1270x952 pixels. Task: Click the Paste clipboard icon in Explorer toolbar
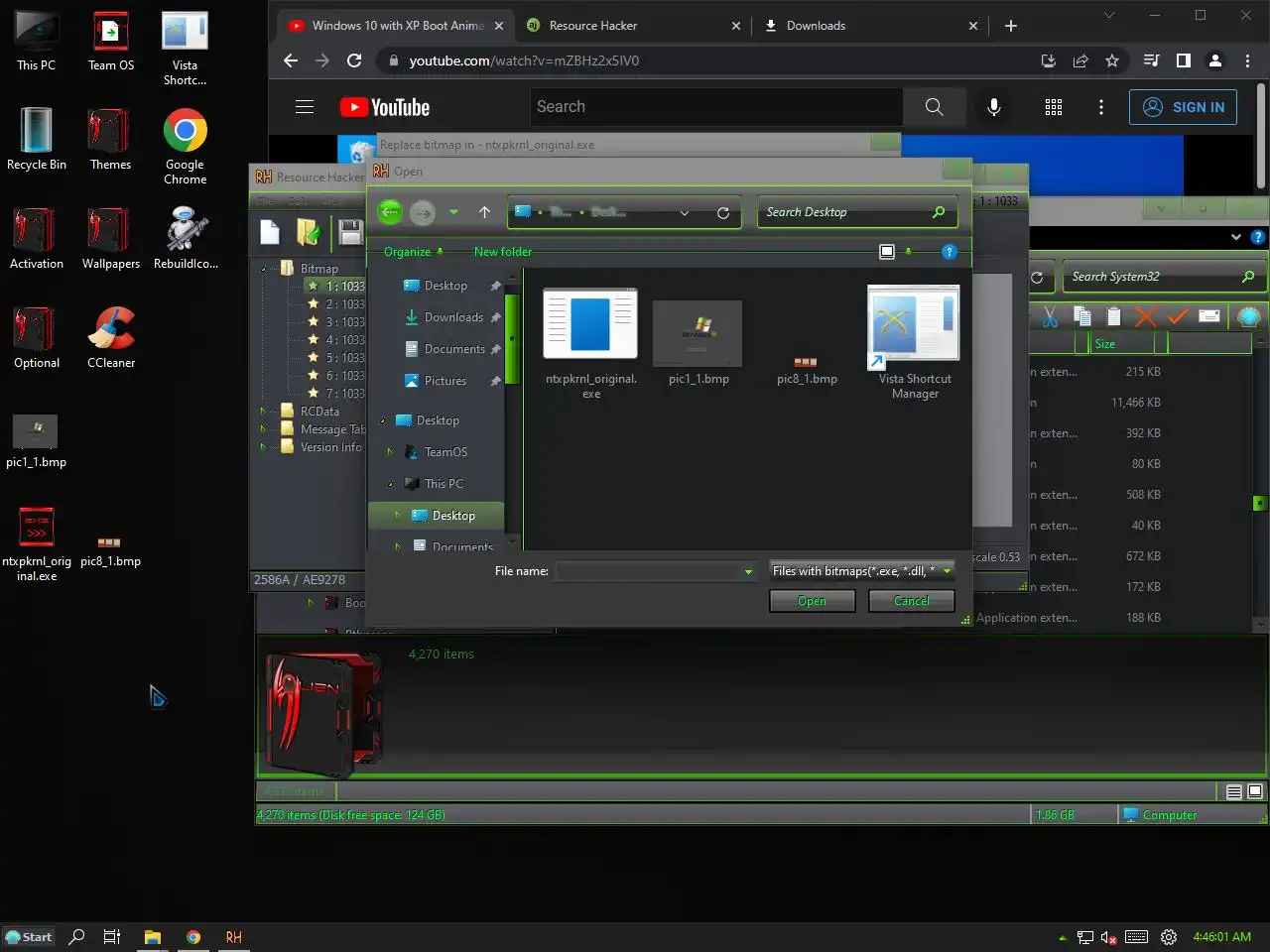[1114, 316]
